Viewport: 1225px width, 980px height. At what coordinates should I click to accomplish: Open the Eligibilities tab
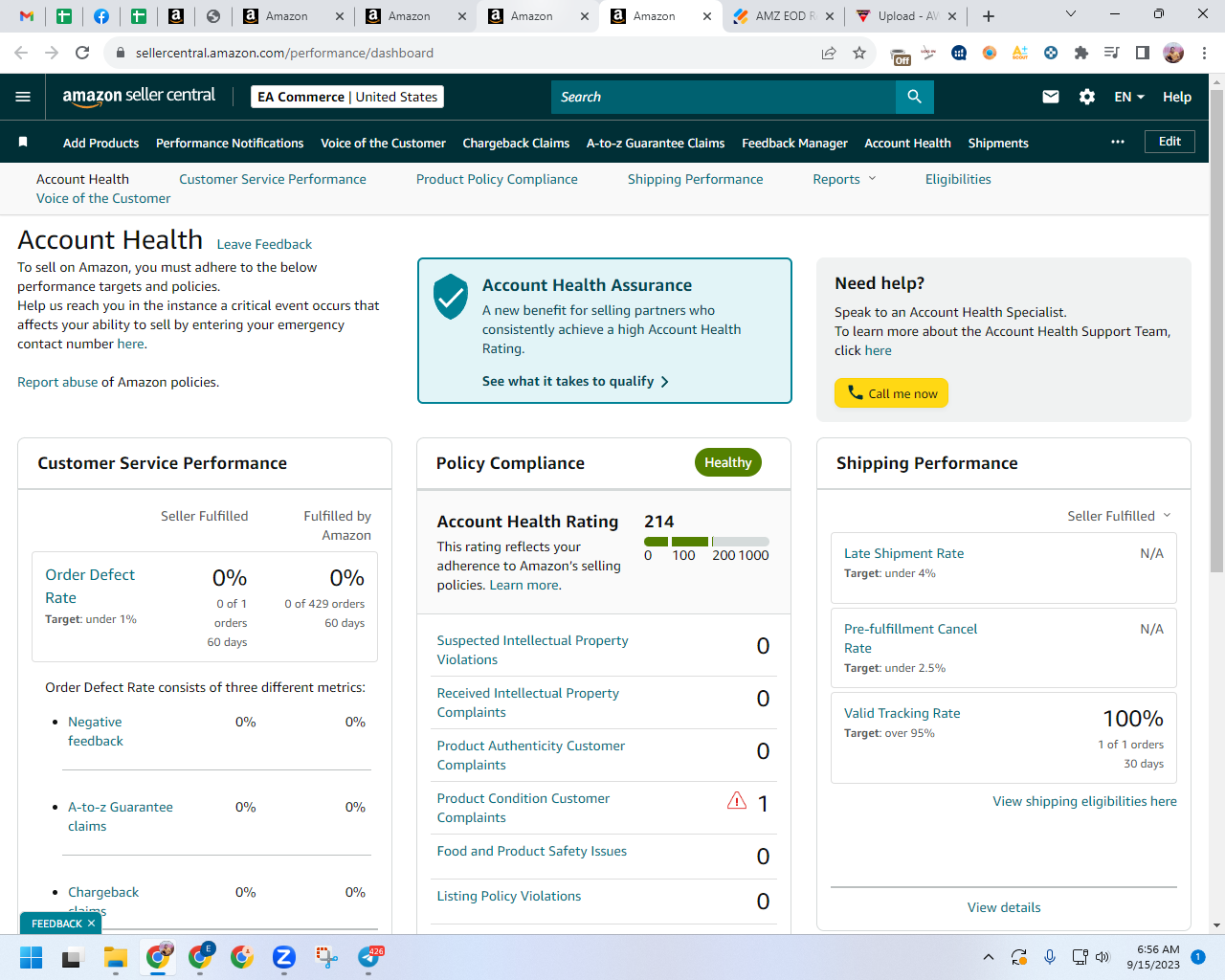[x=958, y=179]
